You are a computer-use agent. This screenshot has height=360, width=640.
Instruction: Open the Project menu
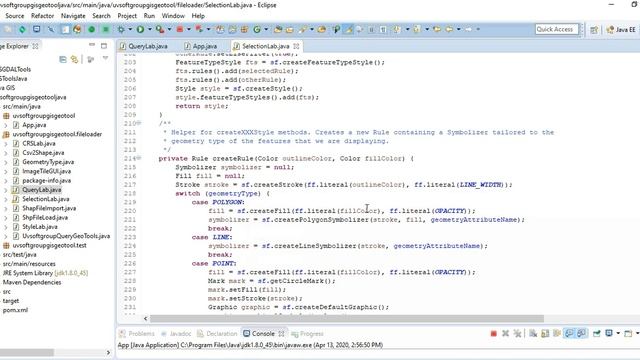(127, 16)
